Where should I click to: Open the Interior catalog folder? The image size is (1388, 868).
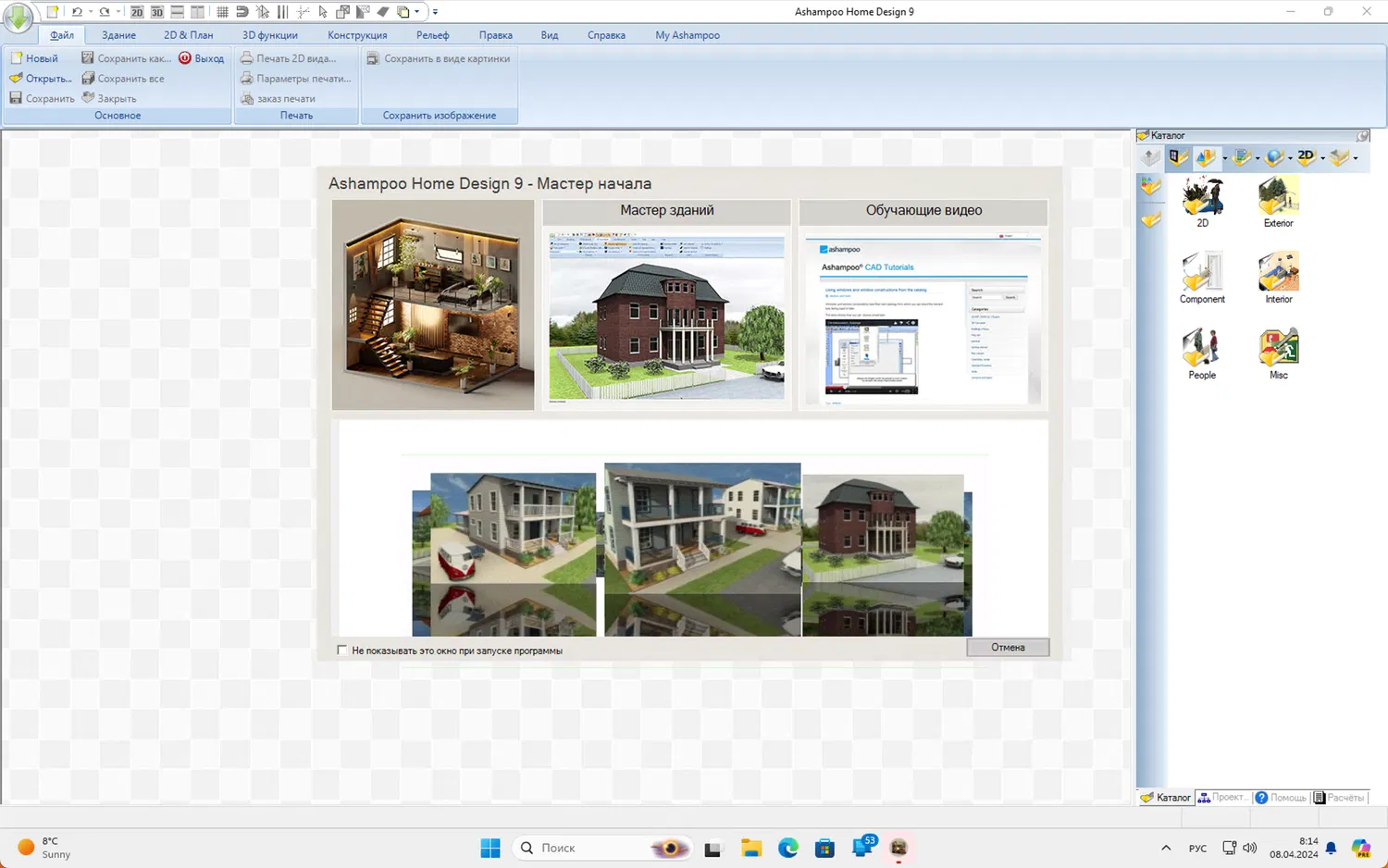point(1278,278)
